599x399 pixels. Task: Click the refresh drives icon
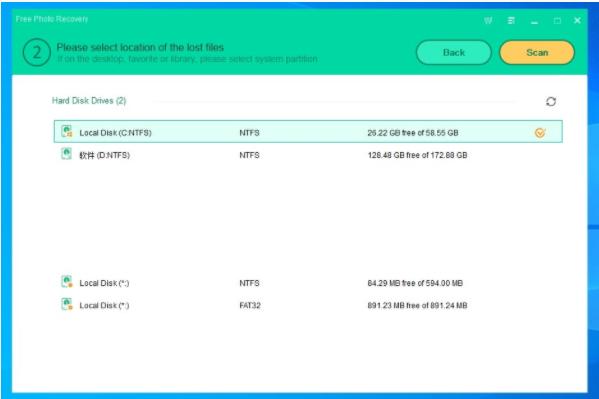[550, 101]
